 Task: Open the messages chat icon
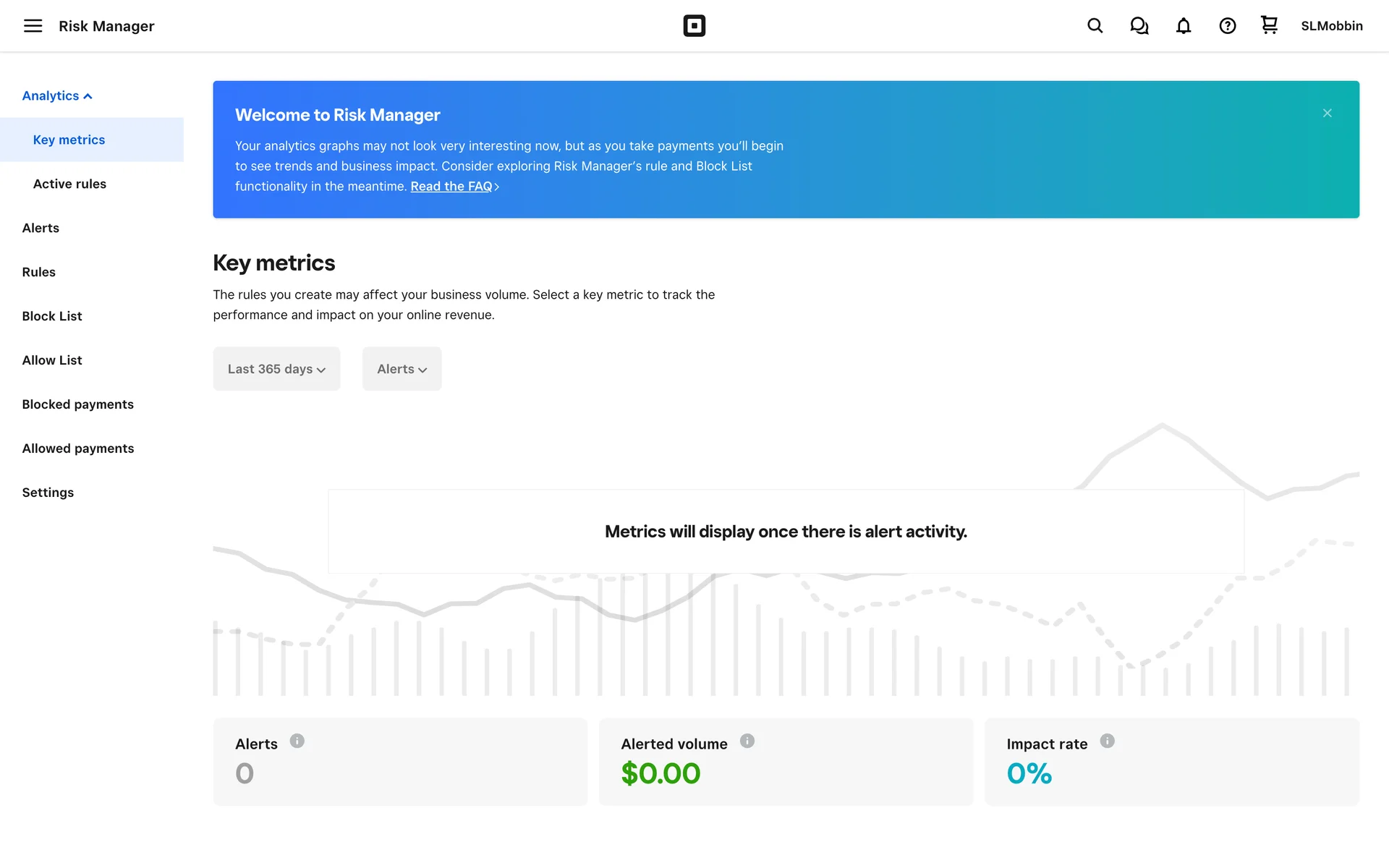pyautogui.click(x=1139, y=26)
